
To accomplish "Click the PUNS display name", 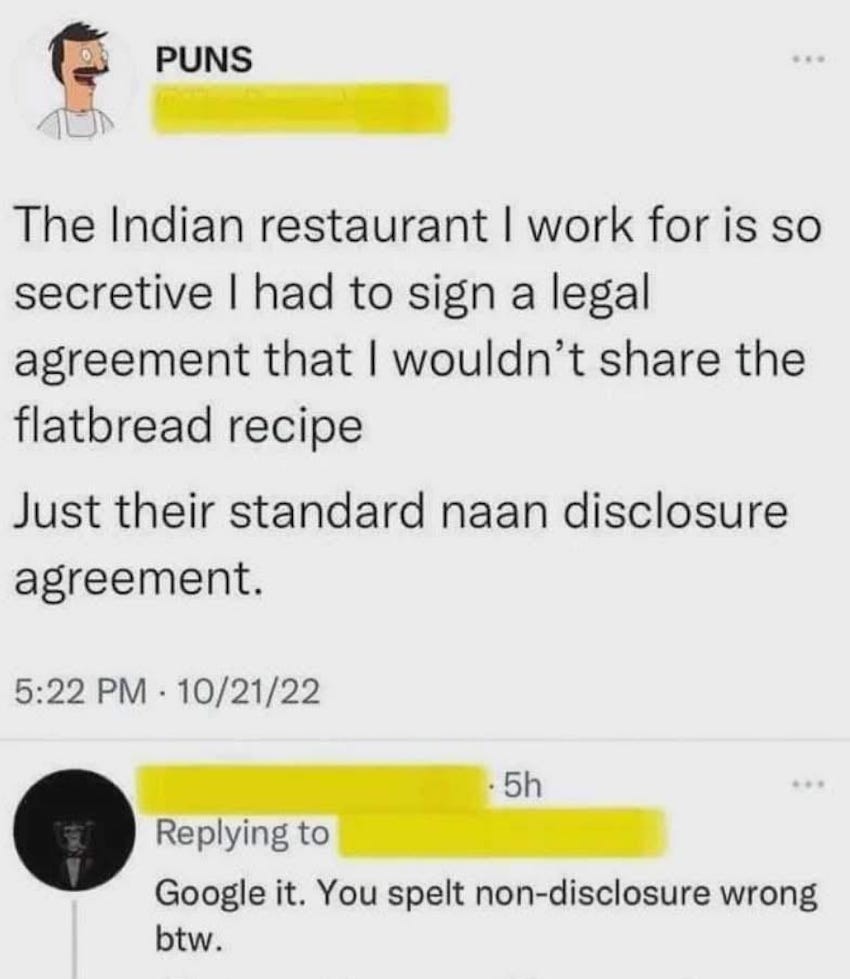I will click(204, 60).
